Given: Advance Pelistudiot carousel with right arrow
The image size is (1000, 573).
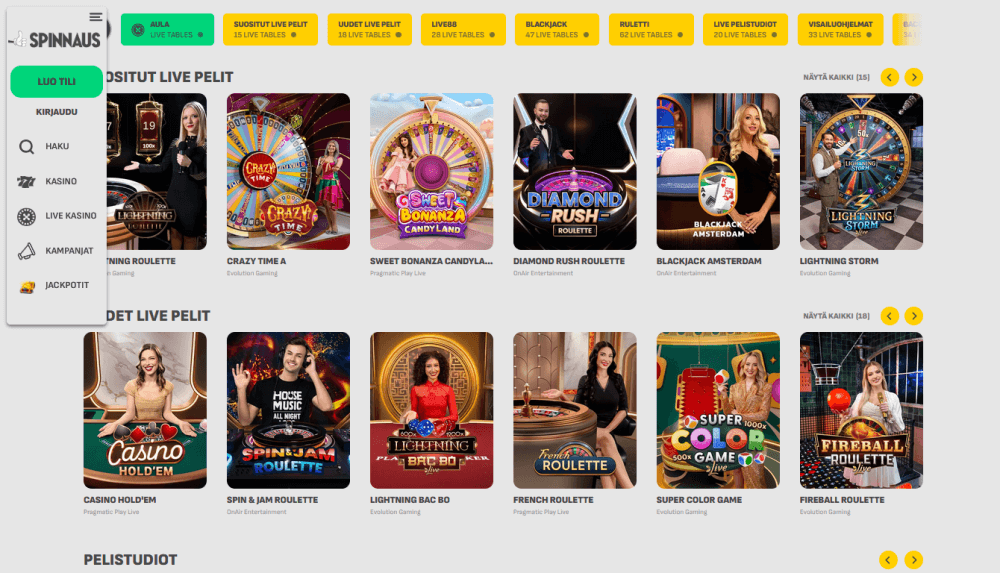Looking at the screenshot, I should coord(913,560).
